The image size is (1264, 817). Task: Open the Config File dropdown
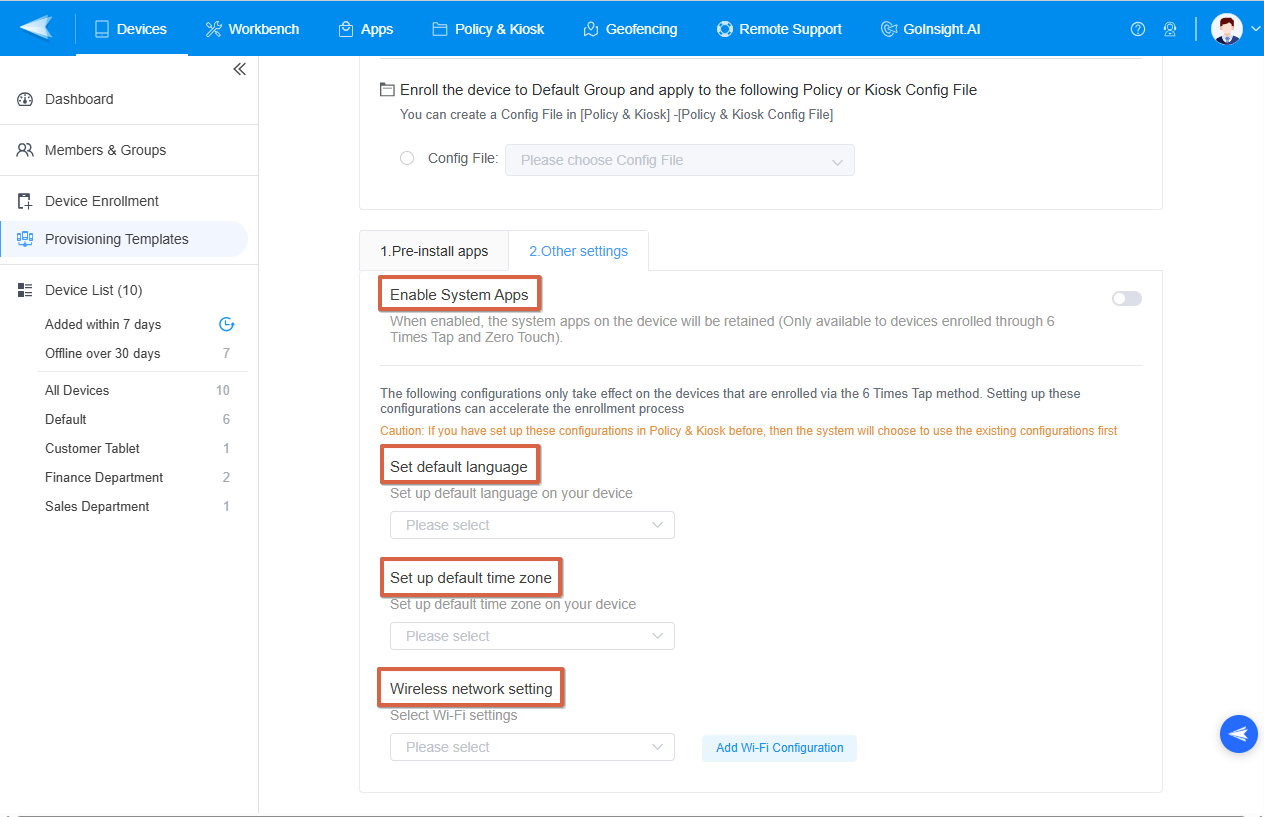[680, 160]
